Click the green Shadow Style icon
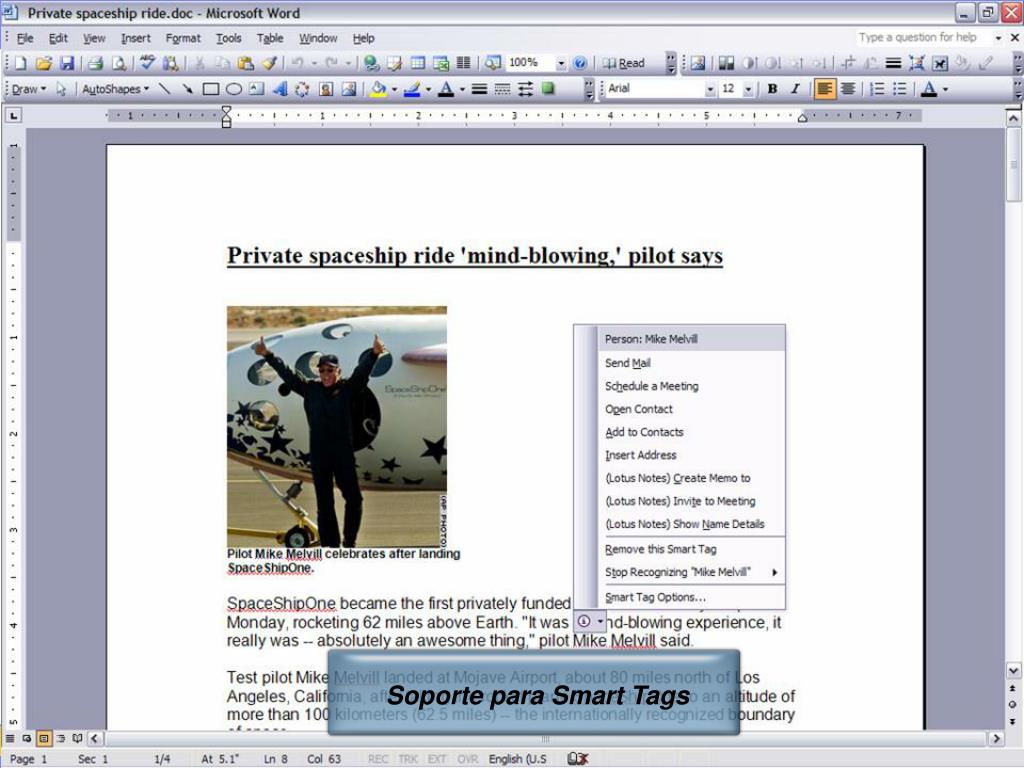Screen dimensions: 1024x768 click(548, 89)
